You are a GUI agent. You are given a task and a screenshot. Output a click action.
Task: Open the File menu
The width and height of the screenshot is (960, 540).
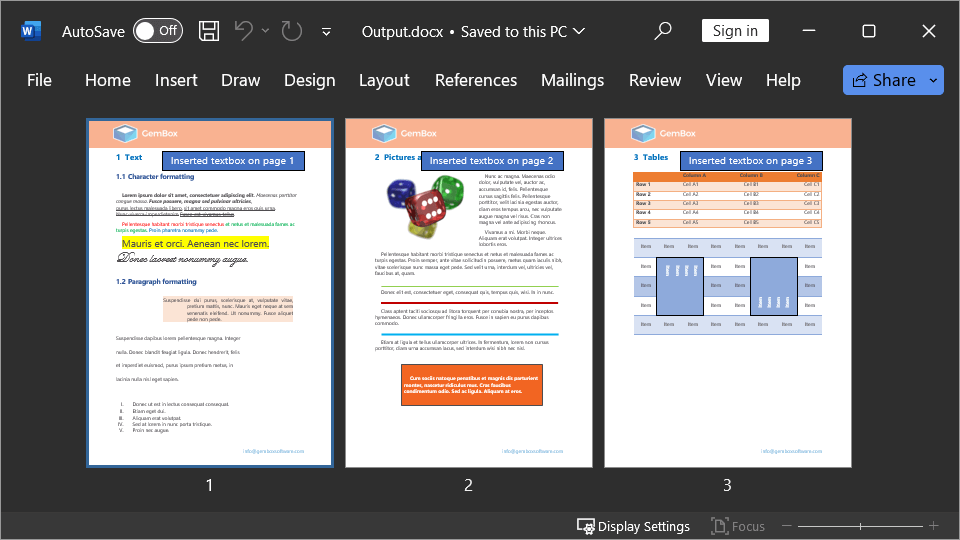(39, 80)
